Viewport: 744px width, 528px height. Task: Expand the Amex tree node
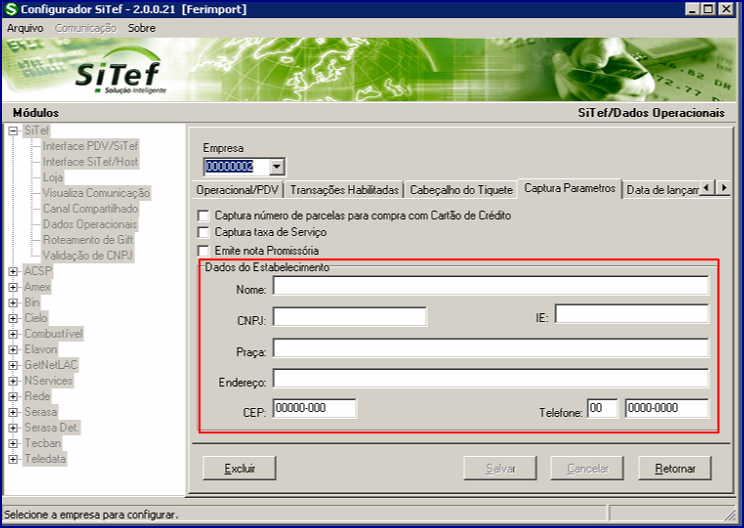tap(13, 287)
